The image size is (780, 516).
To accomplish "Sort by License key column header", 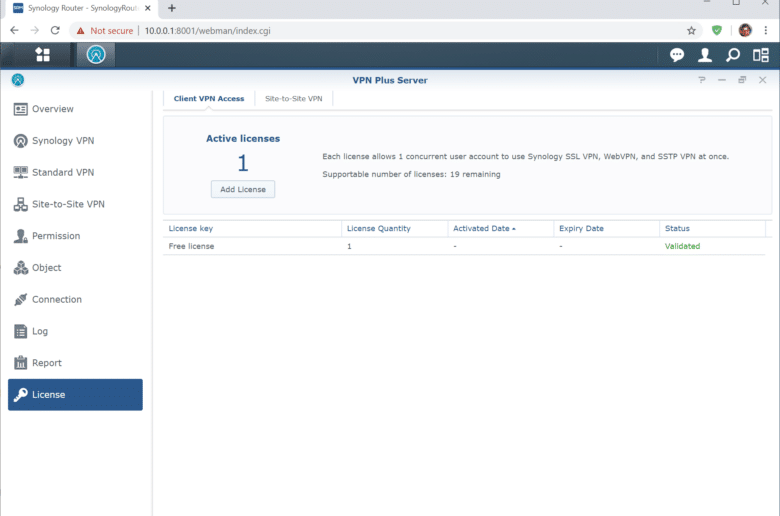I will 252,228.
